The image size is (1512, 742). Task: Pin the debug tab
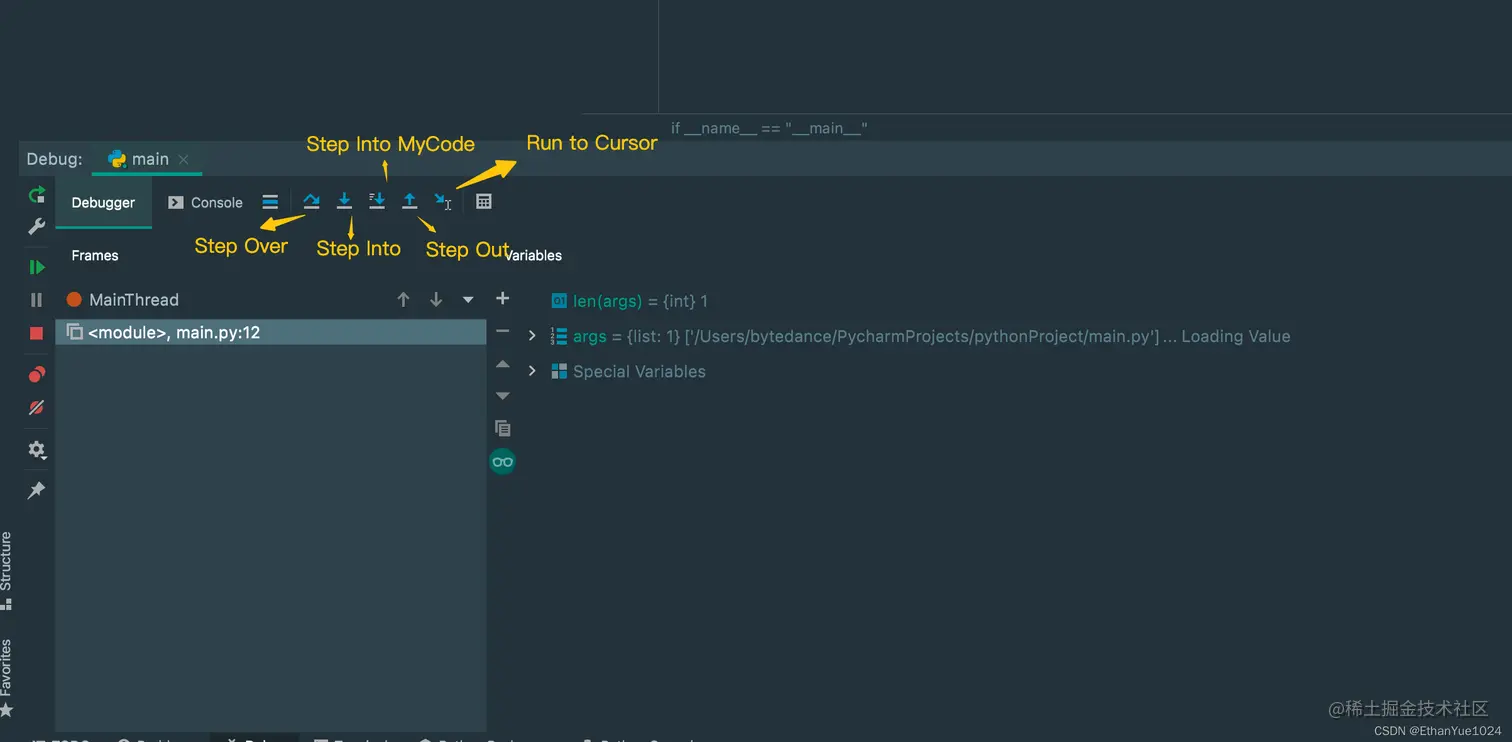click(37, 490)
